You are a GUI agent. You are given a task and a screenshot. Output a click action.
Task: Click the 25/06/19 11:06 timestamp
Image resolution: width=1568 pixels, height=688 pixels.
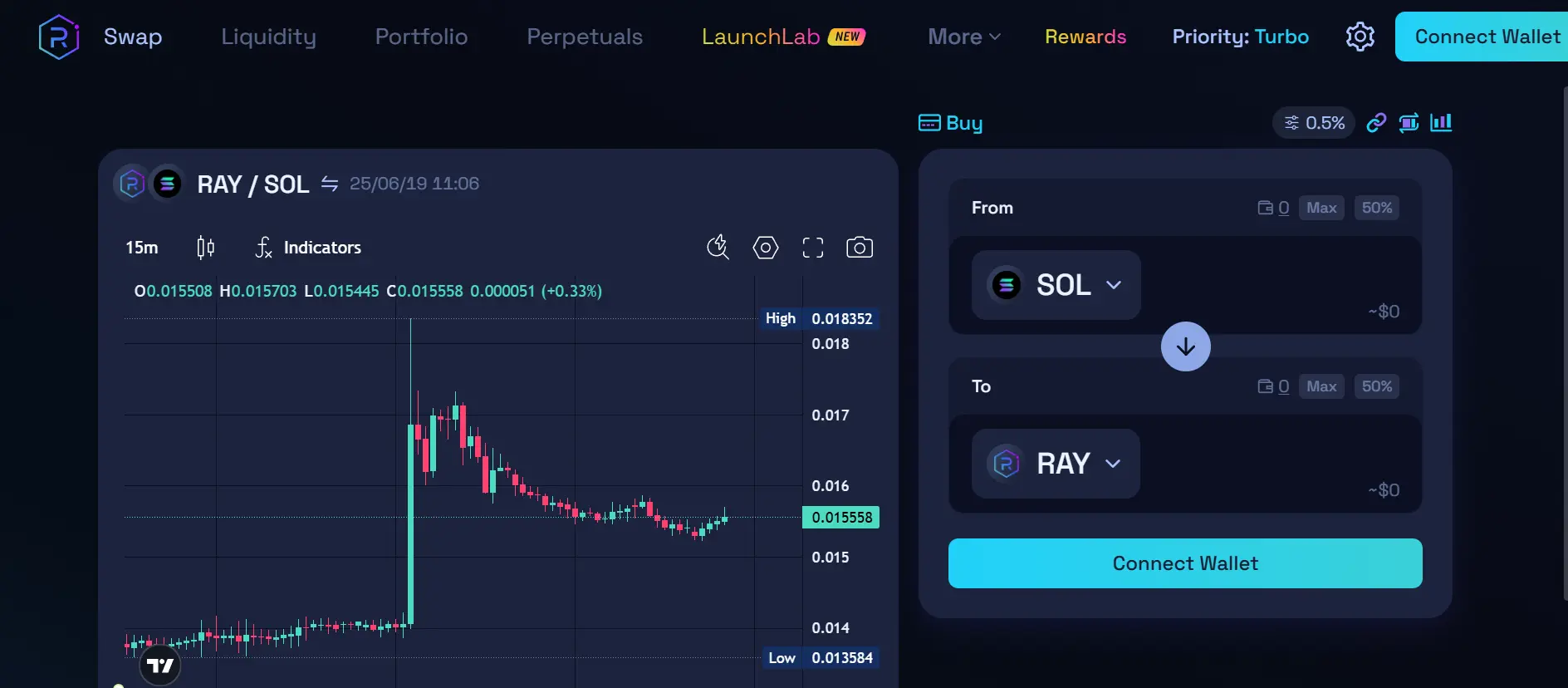pyautogui.click(x=414, y=184)
